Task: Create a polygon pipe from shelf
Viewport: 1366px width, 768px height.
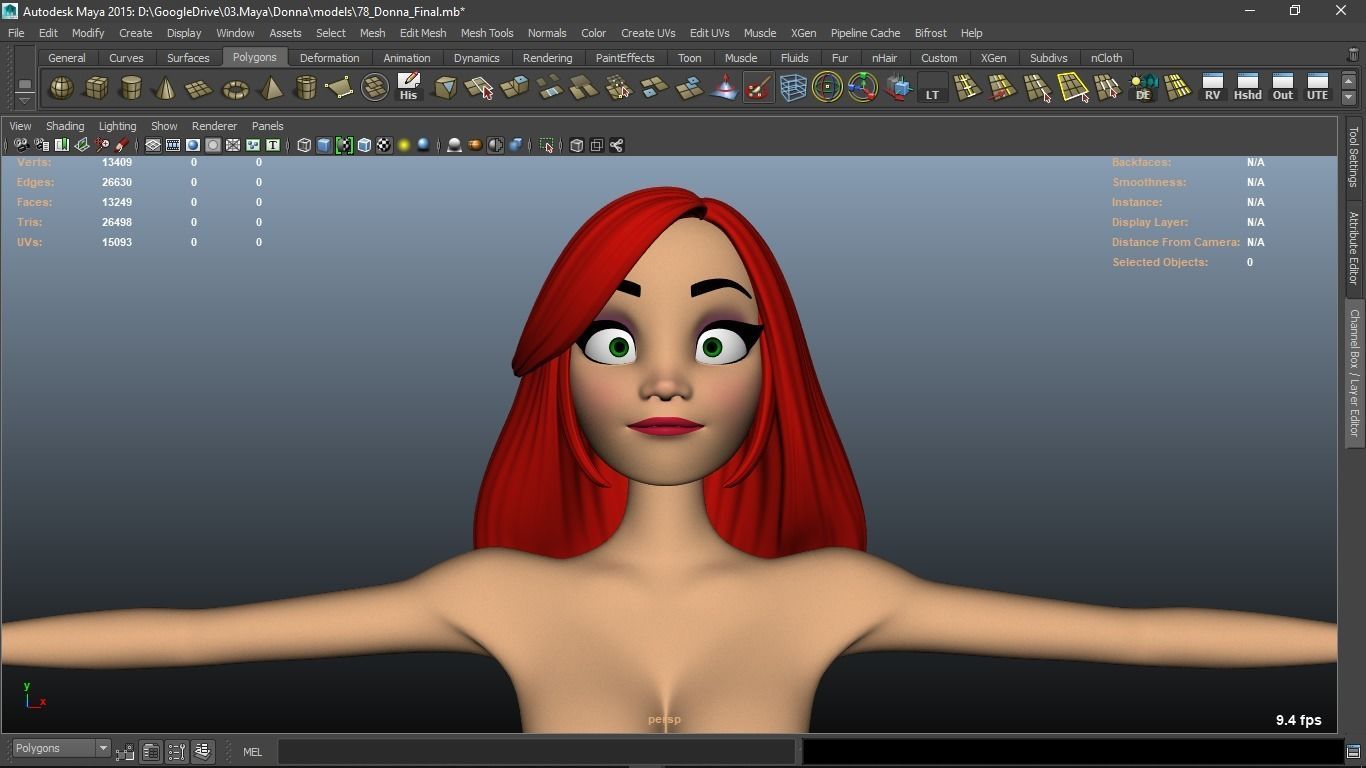Action: pos(305,89)
